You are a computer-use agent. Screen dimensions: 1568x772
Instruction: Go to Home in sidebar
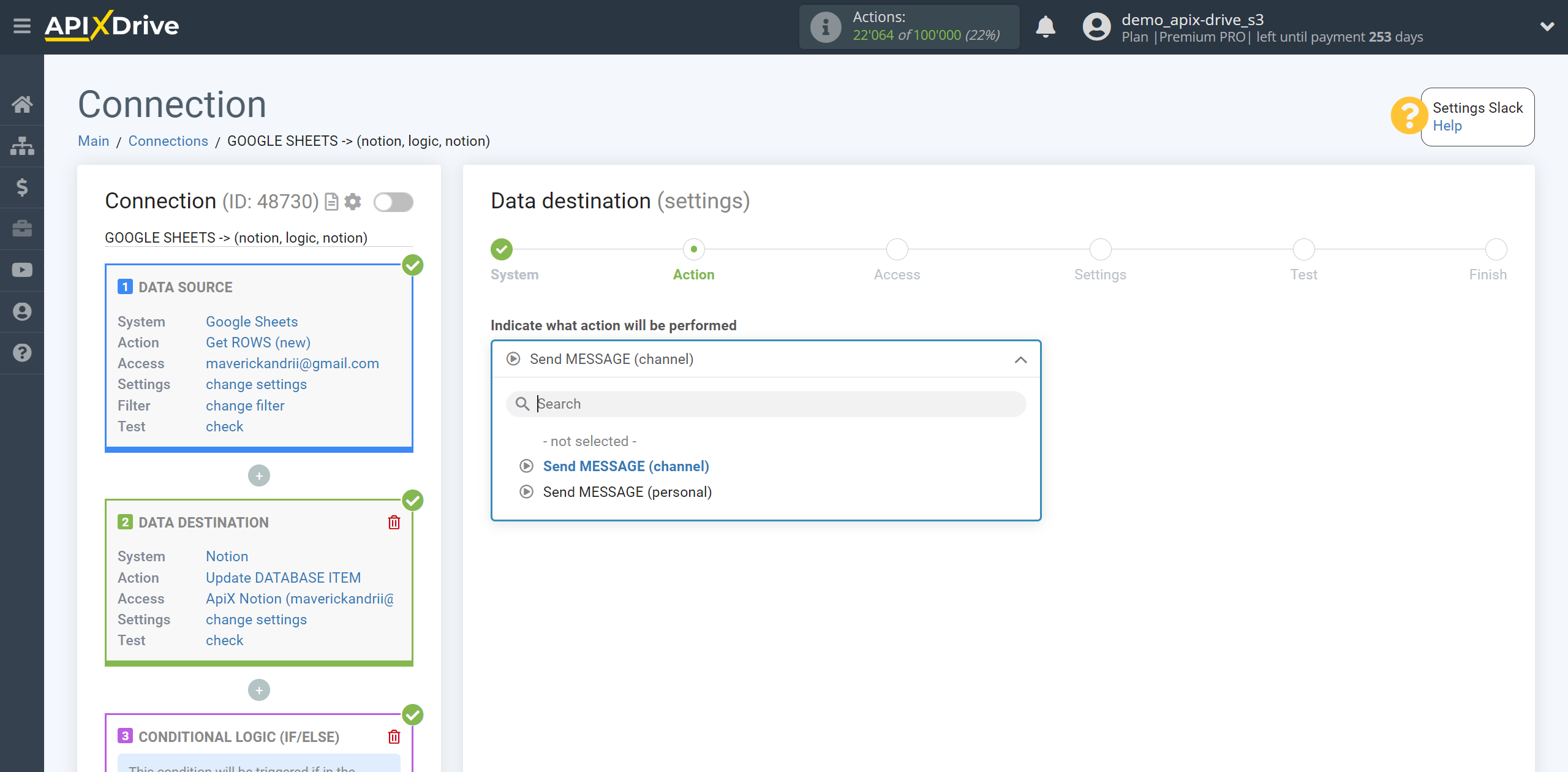pyautogui.click(x=22, y=104)
